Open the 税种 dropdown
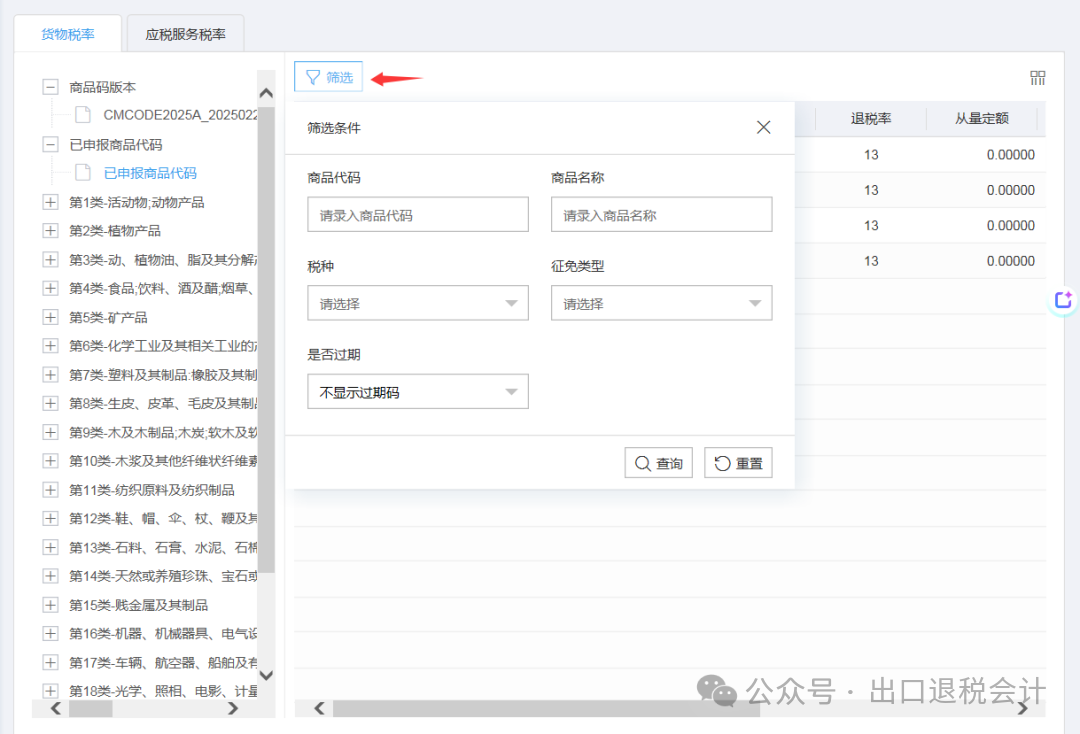This screenshot has width=1080, height=734. pos(417,303)
